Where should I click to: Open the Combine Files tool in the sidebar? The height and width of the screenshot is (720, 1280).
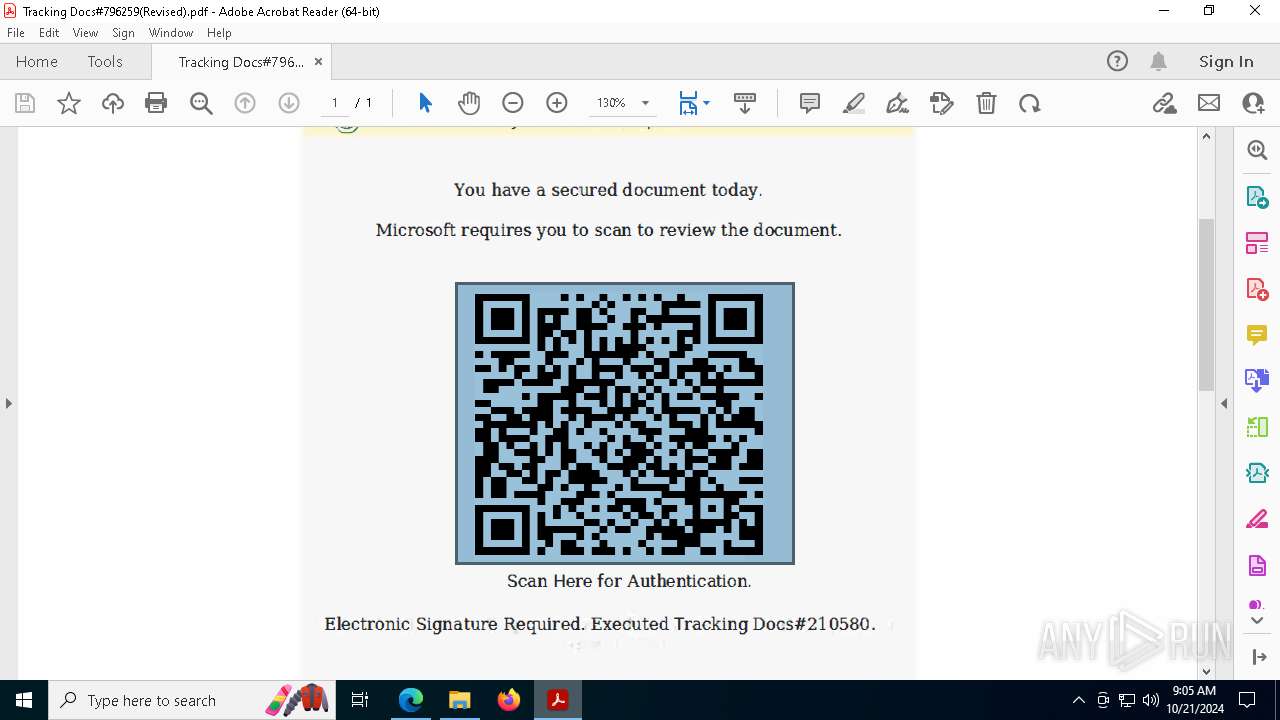click(x=1257, y=380)
